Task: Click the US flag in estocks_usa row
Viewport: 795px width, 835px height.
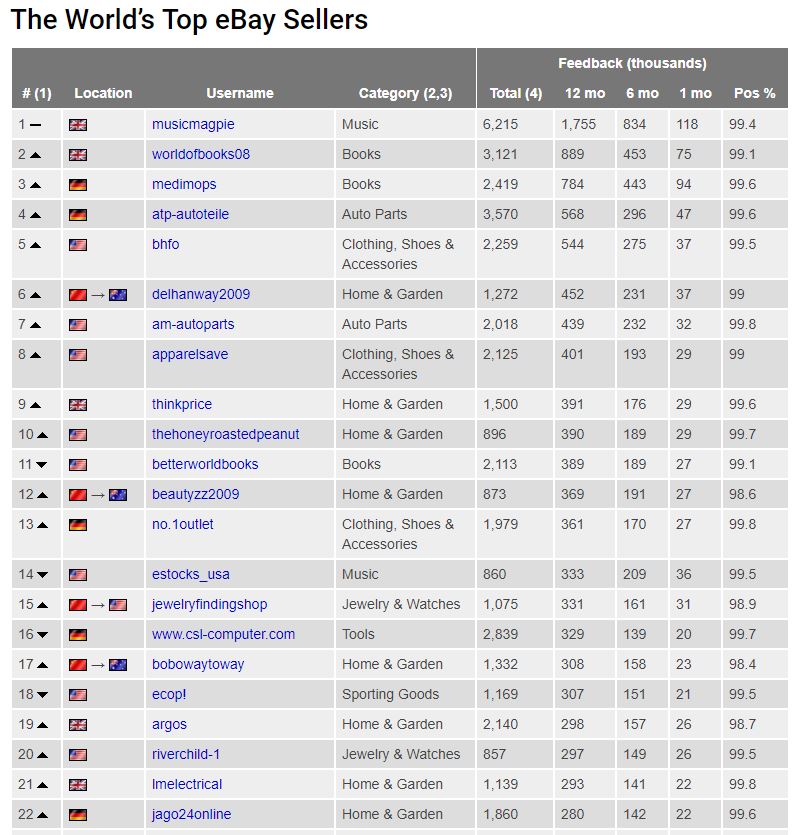Action: (78, 575)
